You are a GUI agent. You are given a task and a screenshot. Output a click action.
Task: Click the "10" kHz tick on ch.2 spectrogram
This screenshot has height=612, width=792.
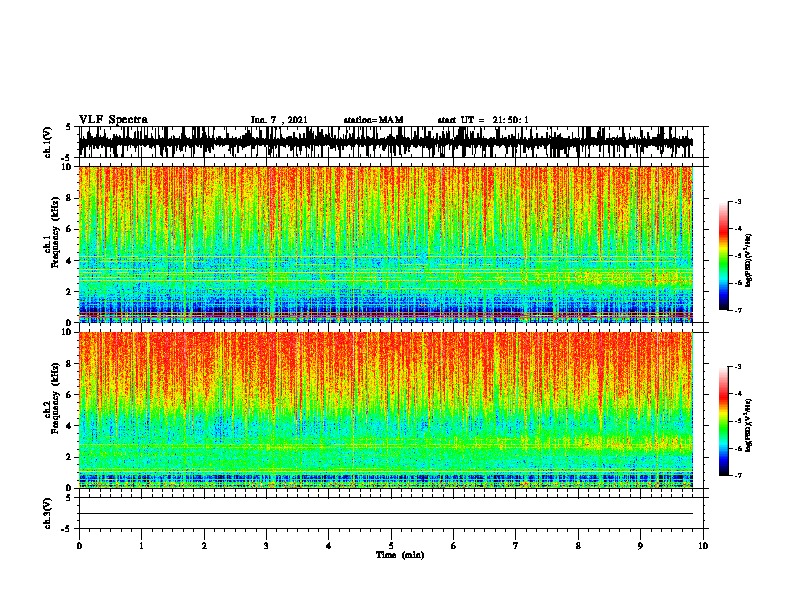coord(68,332)
